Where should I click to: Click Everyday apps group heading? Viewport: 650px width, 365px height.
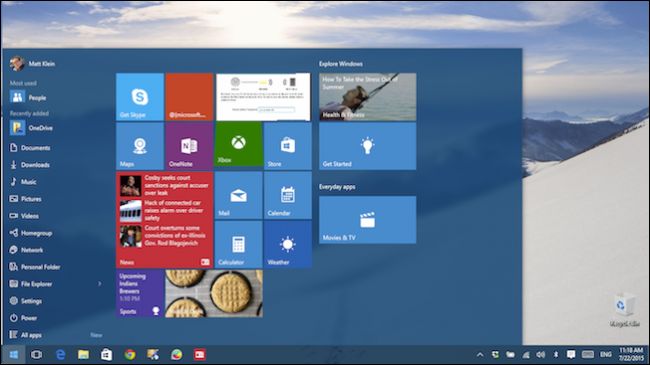337,187
